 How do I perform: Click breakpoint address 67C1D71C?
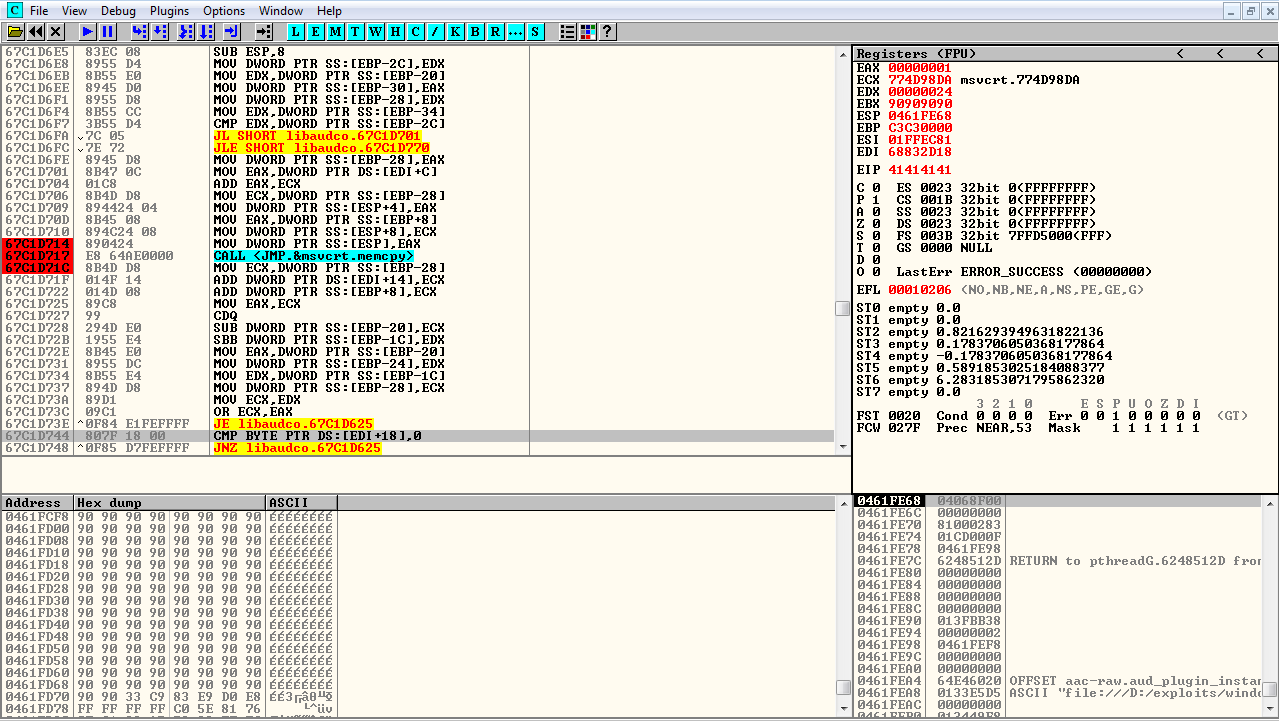point(38,268)
